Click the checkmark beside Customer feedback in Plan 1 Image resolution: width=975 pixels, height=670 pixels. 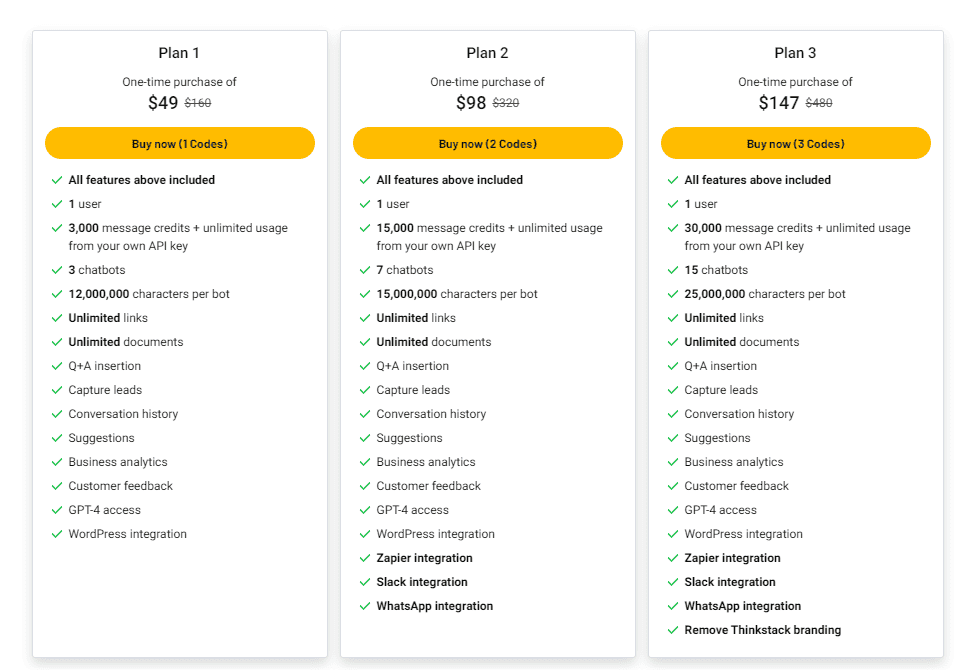coord(57,486)
